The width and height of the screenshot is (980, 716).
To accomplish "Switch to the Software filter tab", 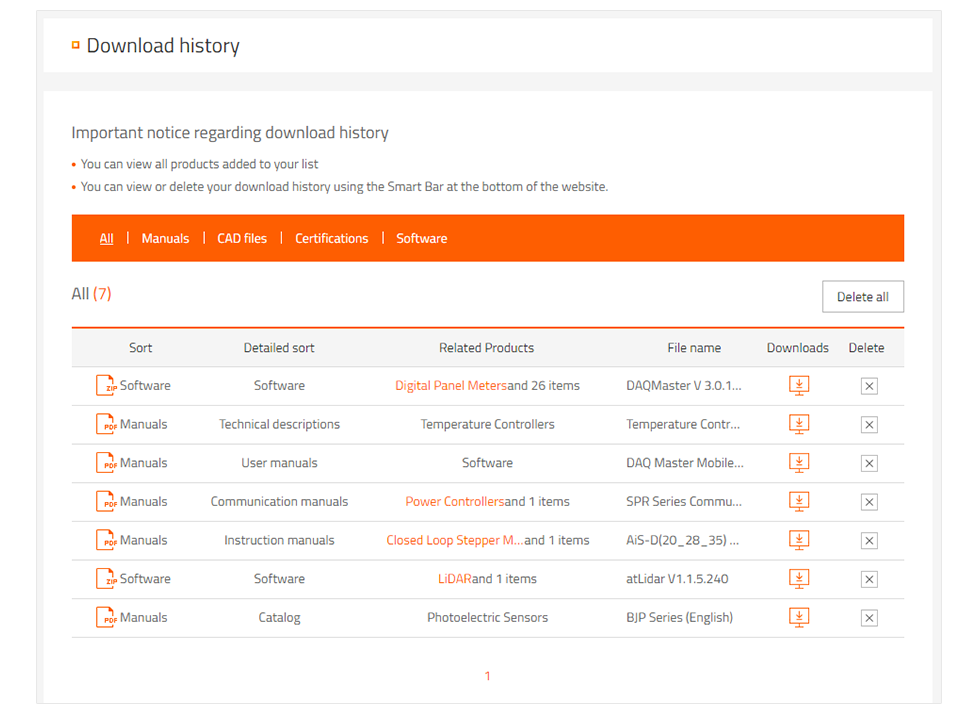I will [x=422, y=239].
